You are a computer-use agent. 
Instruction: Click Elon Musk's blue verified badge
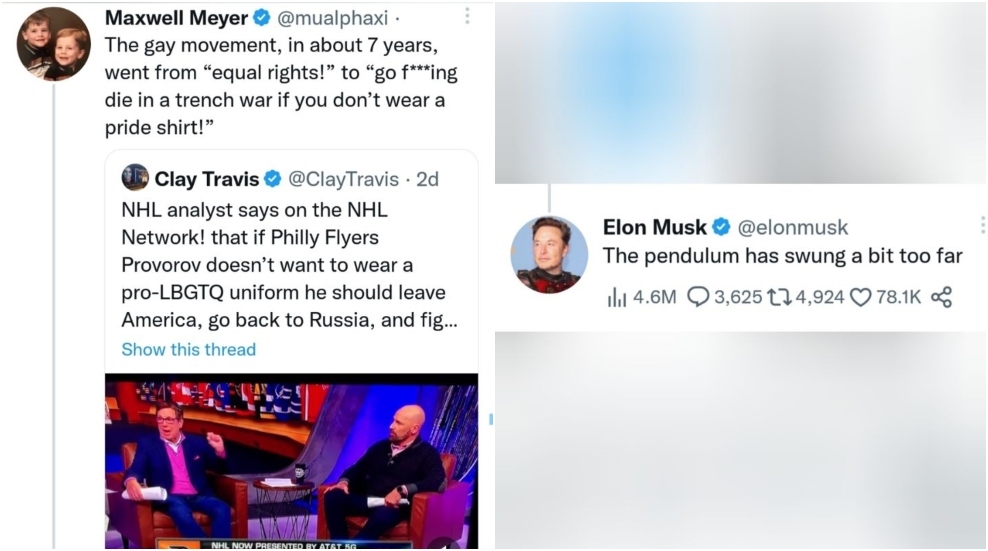pyautogui.click(x=721, y=226)
